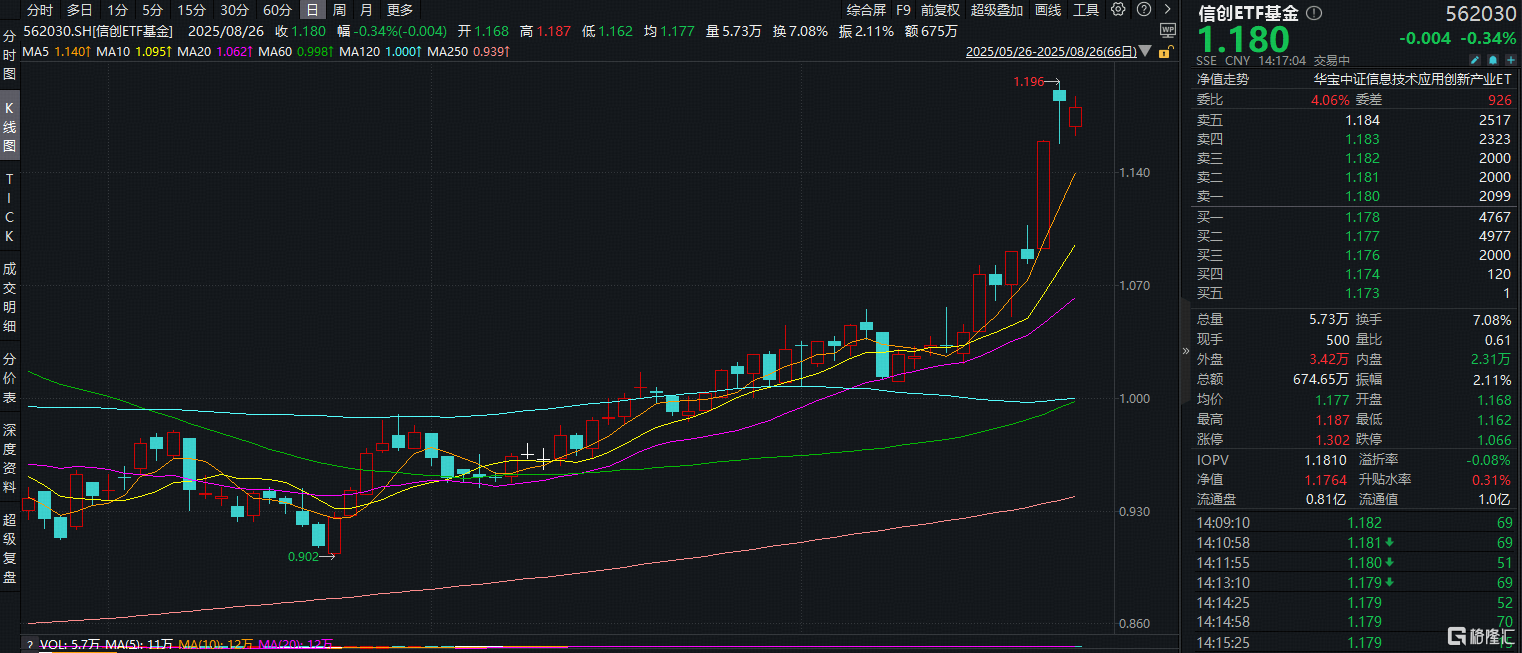Select the 60分 period tab

[x=277, y=10]
